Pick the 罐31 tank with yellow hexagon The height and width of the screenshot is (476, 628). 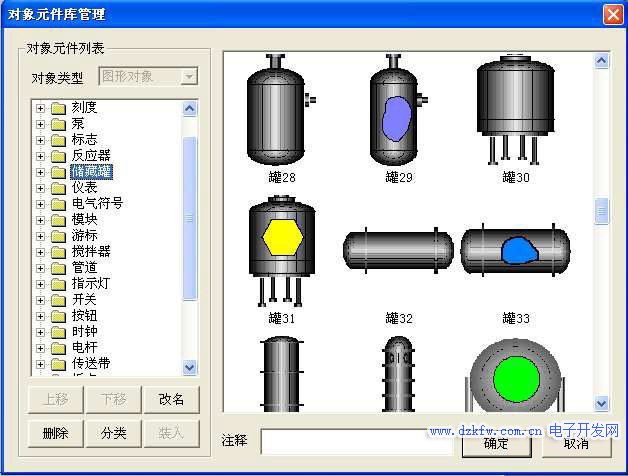[281, 250]
